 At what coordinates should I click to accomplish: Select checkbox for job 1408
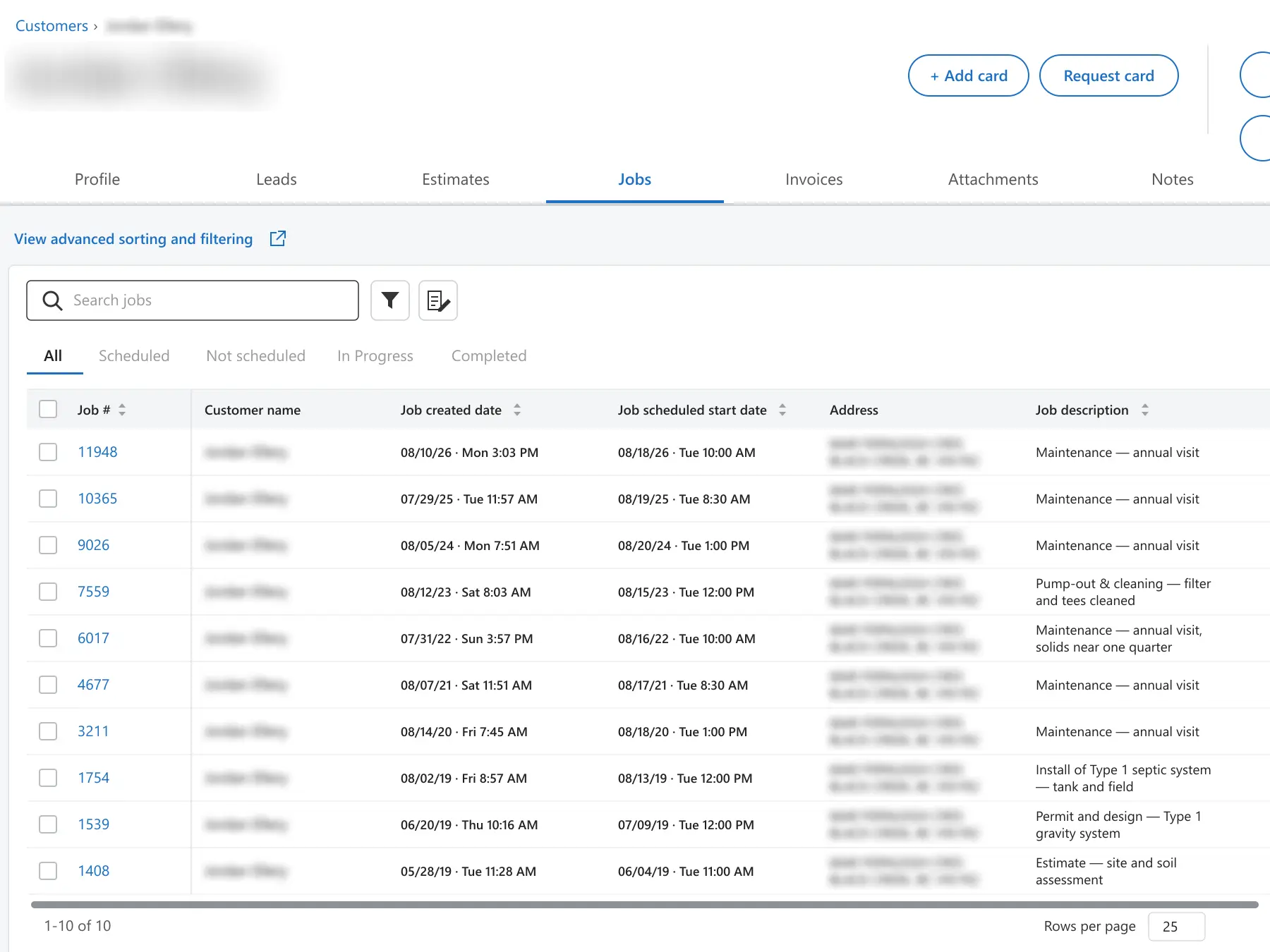(x=48, y=871)
